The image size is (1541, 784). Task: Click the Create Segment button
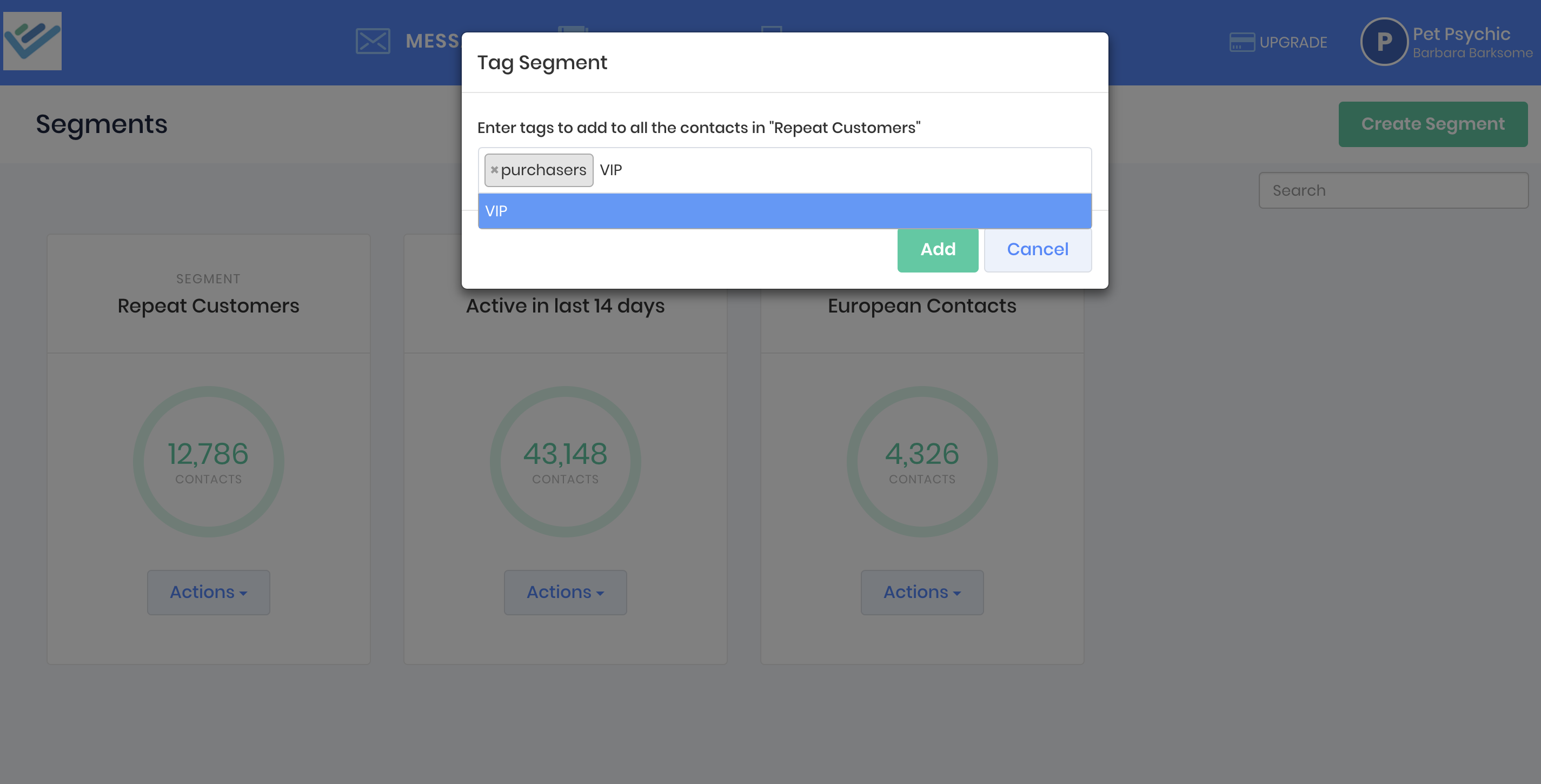coord(1432,124)
